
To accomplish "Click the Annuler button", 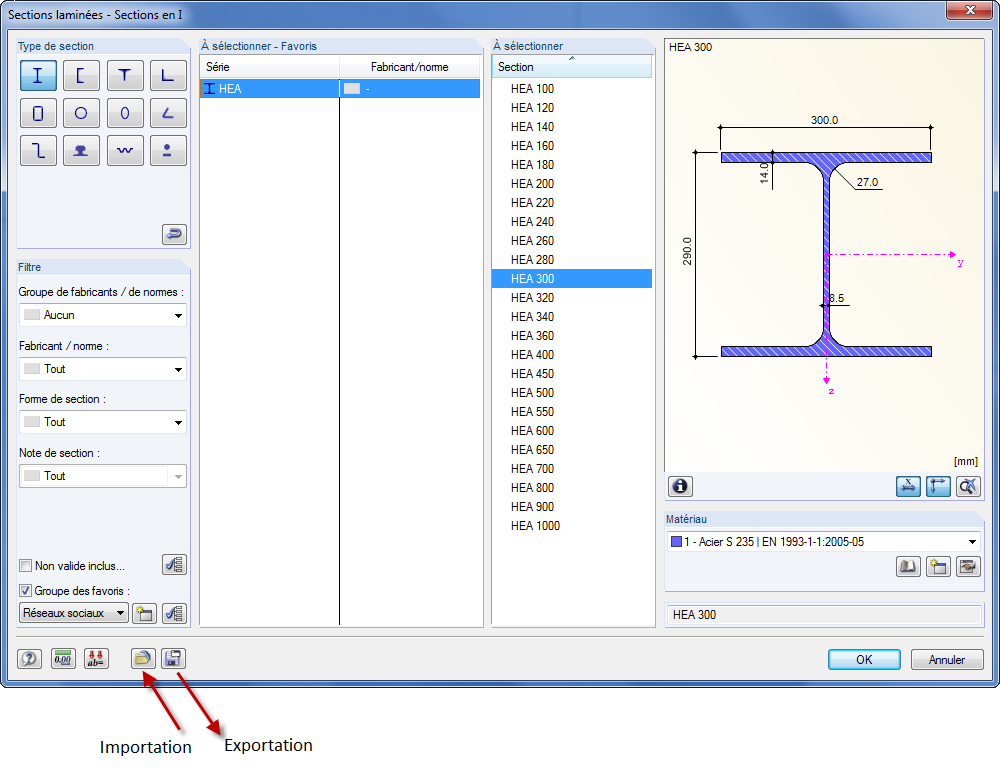I will (947, 659).
